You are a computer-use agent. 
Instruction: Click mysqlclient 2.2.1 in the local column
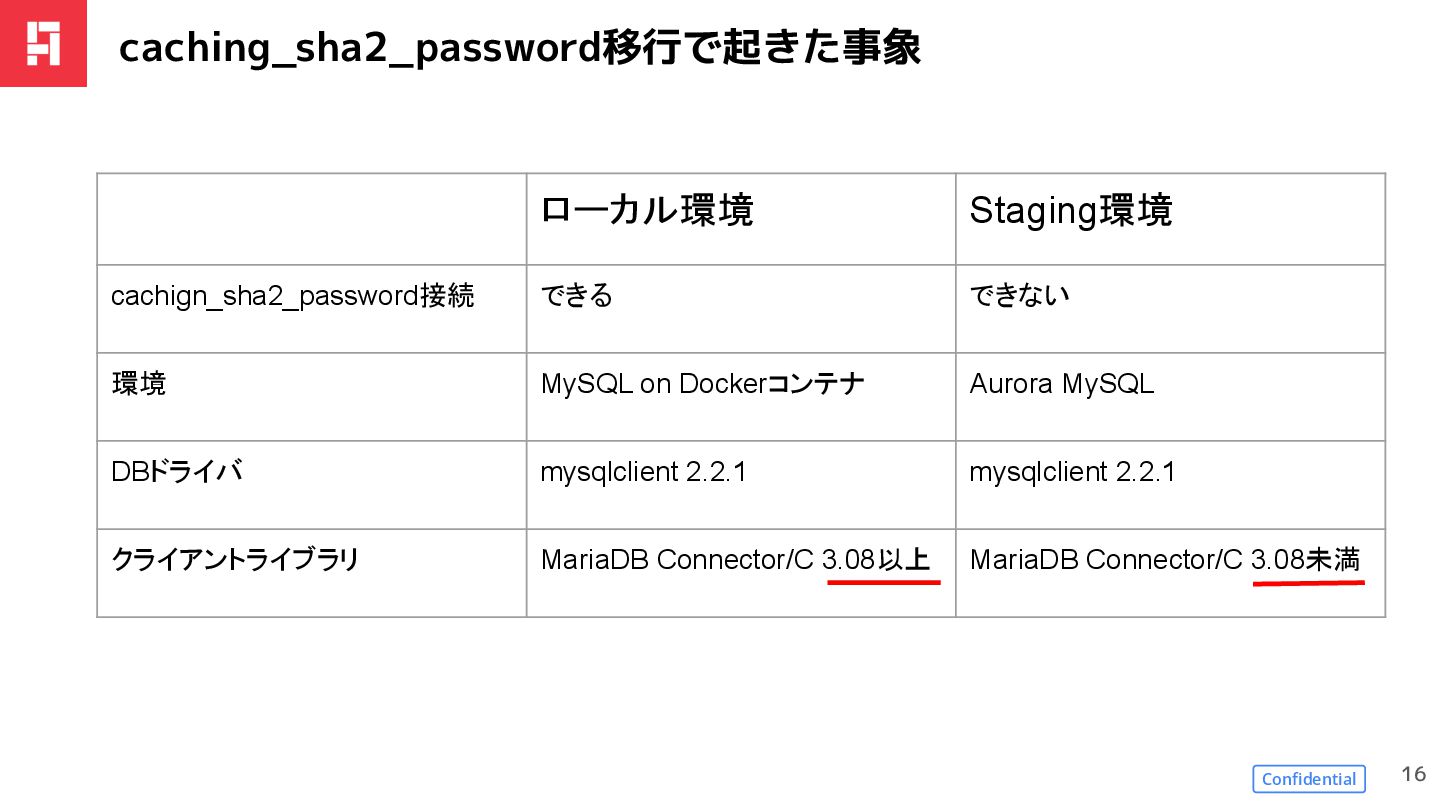tap(643, 472)
